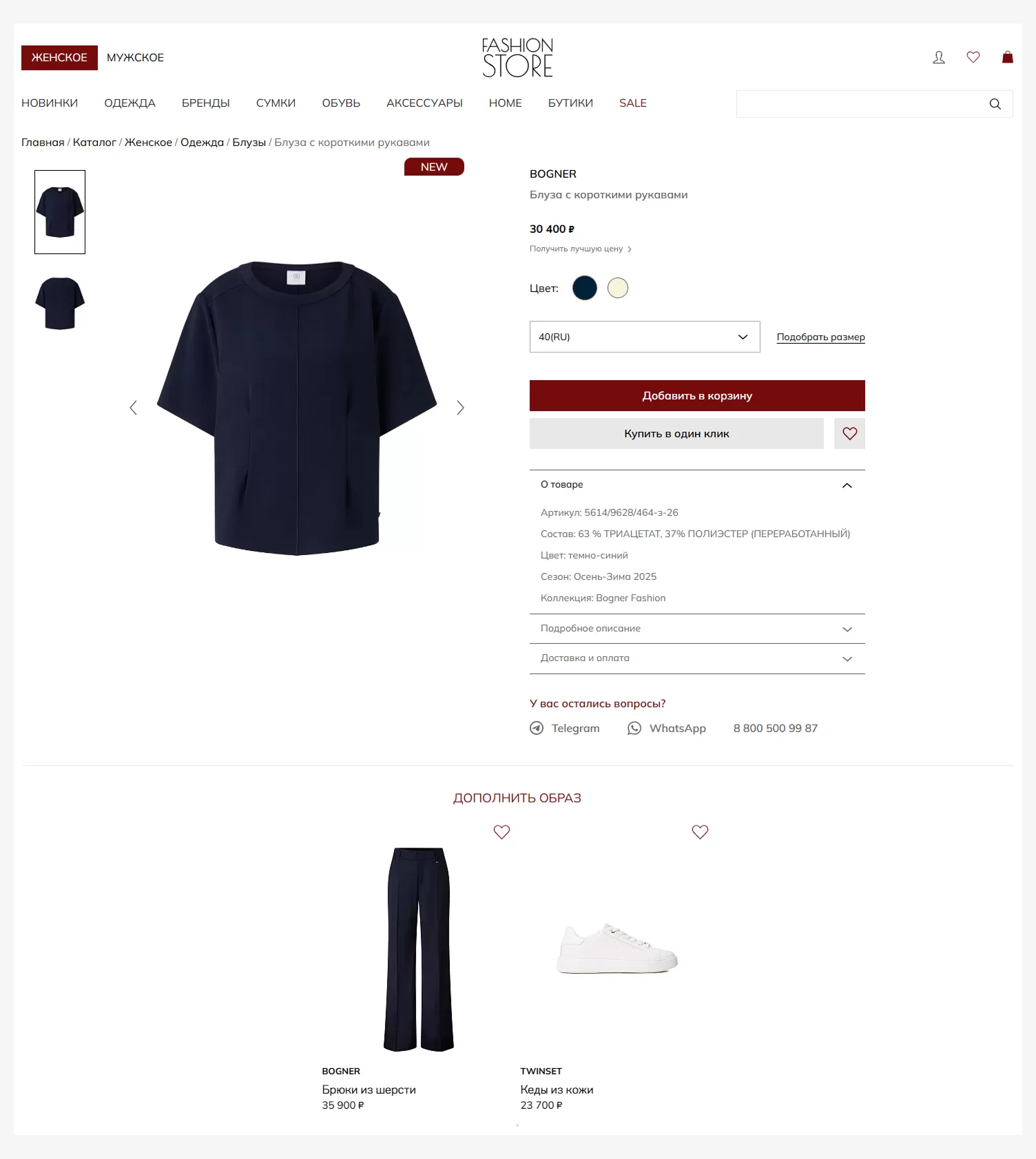Open the 40(RU) size dropdown

[x=645, y=337]
